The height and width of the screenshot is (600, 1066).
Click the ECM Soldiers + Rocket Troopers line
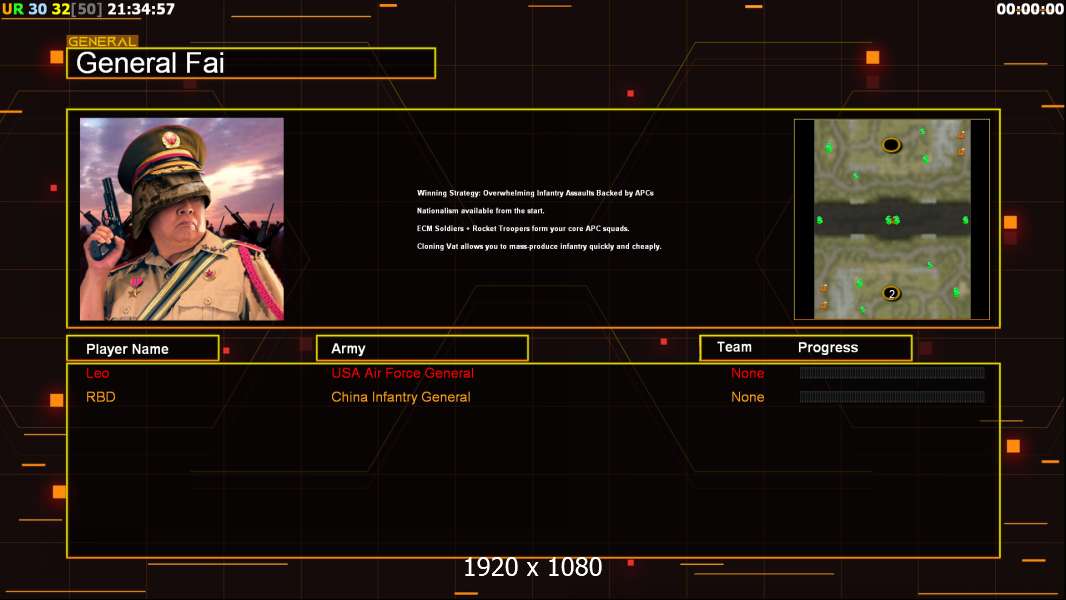[x=523, y=228]
